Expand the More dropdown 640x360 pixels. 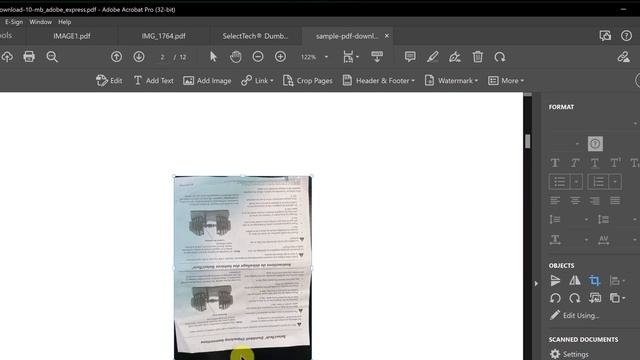coord(506,80)
